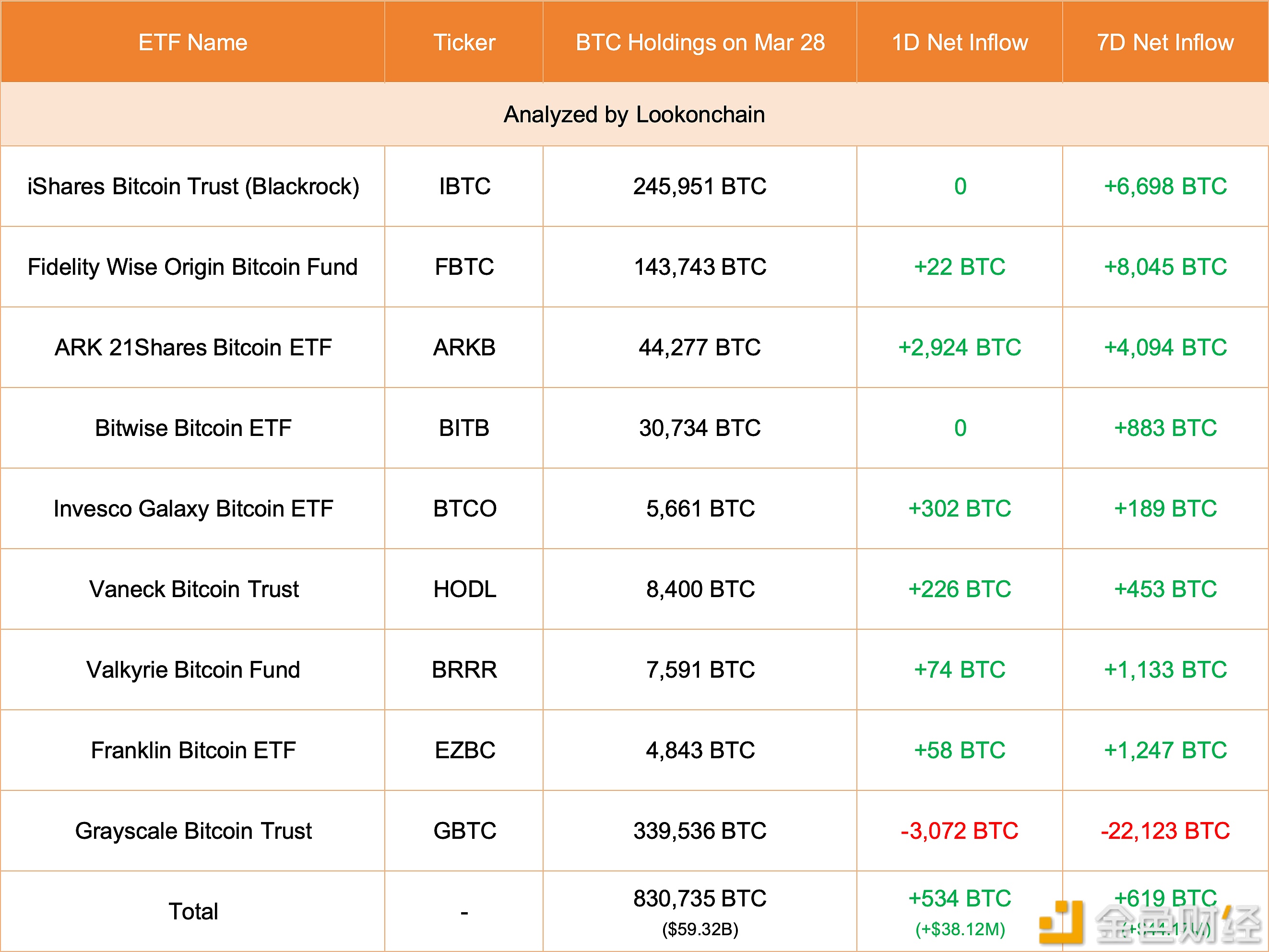Click the BTC Holdings on Mar 28 header
This screenshot has width=1269, height=952.
700,42
